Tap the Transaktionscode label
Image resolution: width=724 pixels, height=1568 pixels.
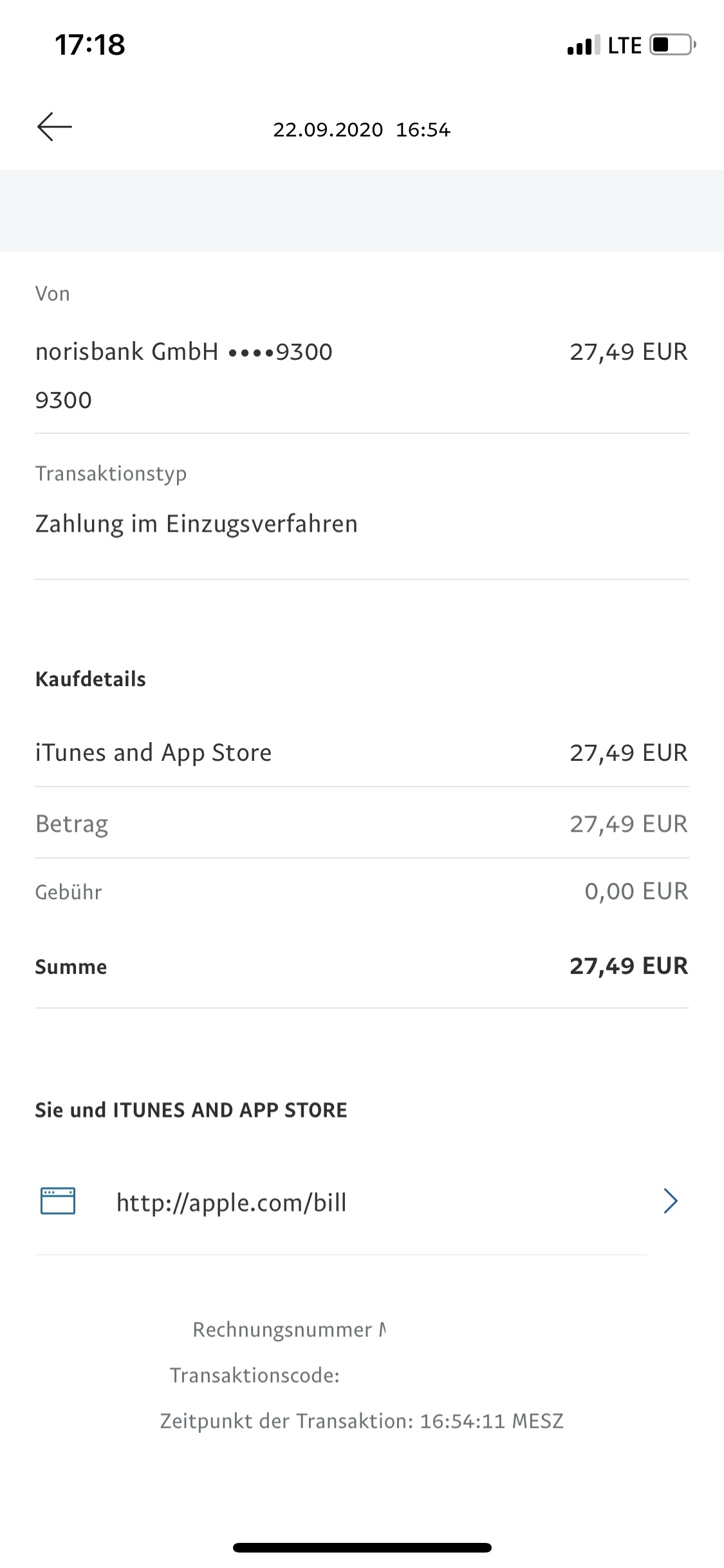pyautogui.click(x=255, y=1376)
